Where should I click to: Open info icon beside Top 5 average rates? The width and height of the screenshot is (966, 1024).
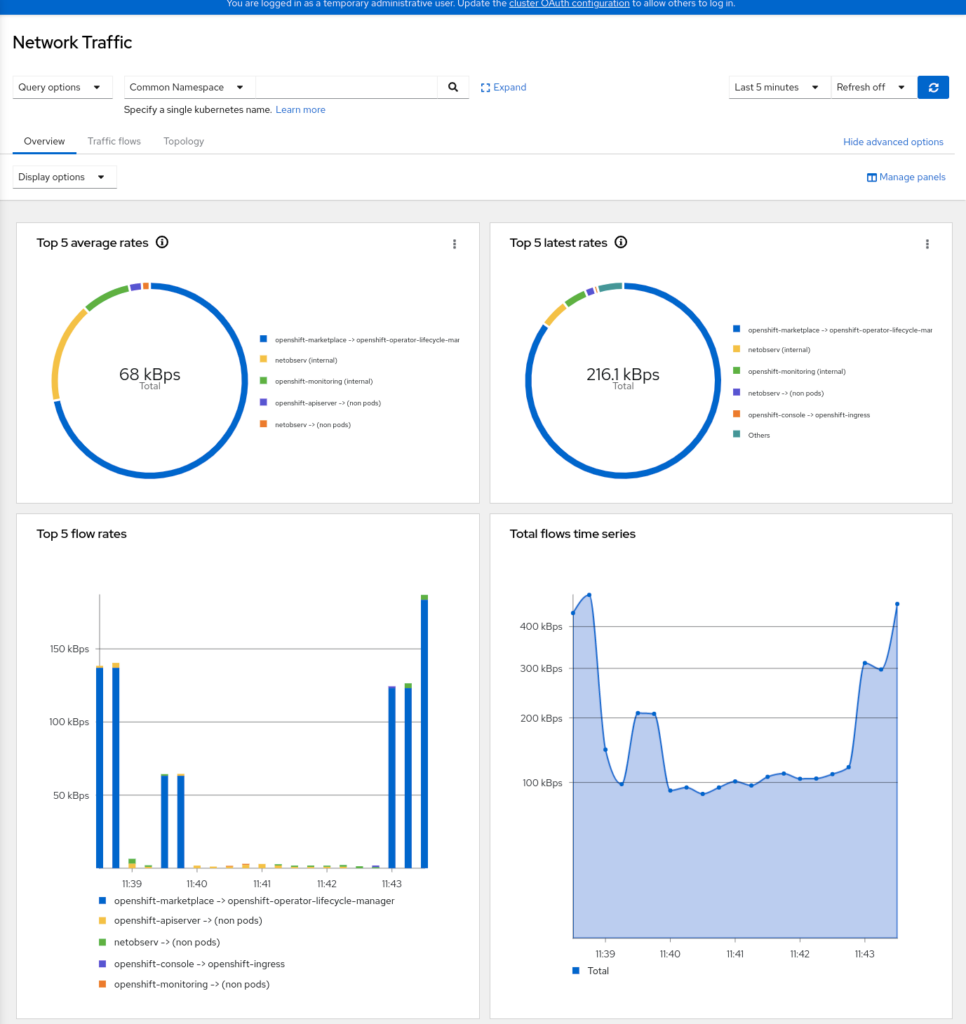(x=162, y=242)
